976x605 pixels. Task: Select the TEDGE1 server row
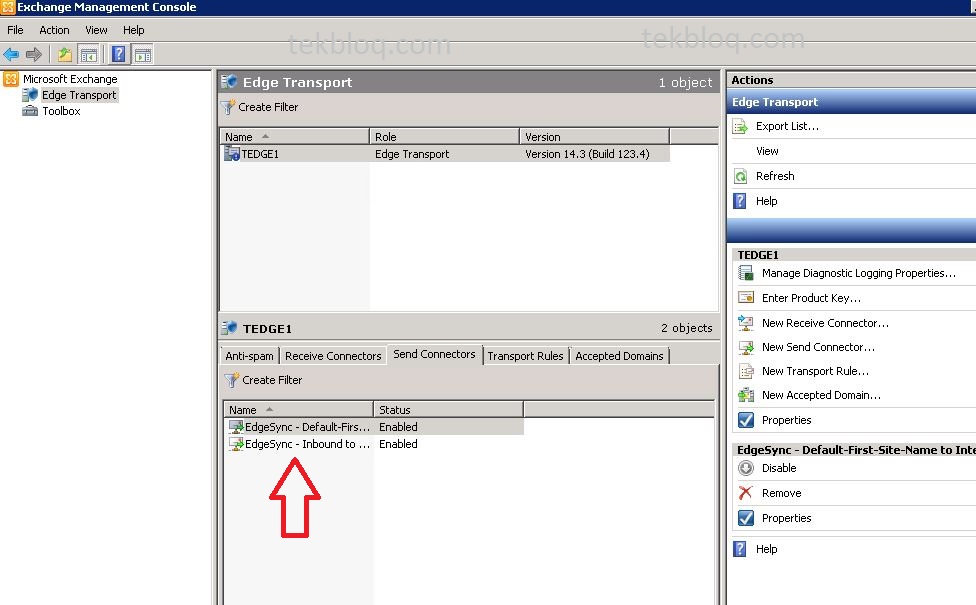pyautogui.click(x=445, y=154)
